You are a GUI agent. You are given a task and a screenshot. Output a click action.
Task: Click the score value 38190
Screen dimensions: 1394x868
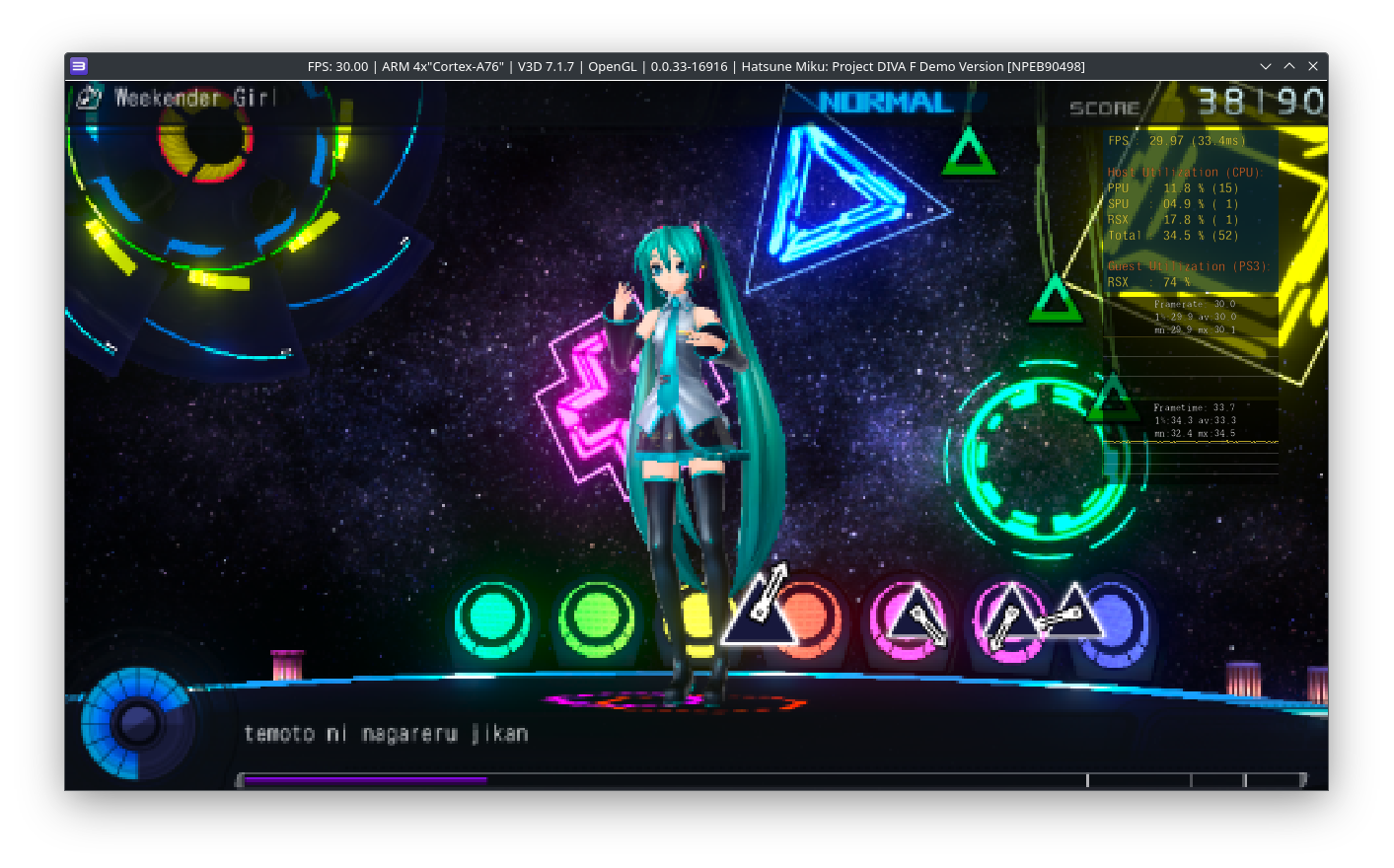click(x=1260, y=102)
